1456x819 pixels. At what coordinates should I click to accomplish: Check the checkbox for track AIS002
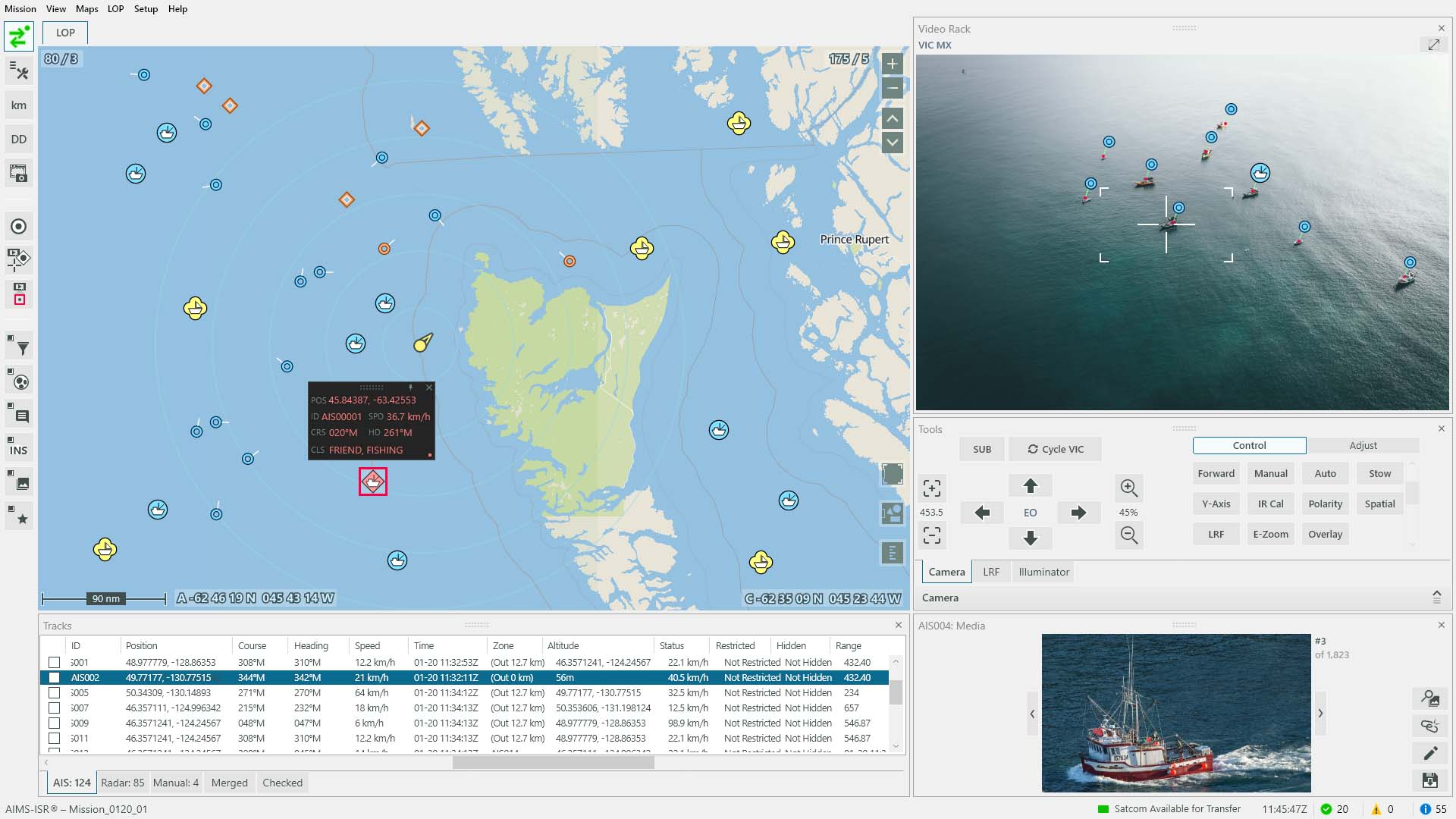(55, 678)
